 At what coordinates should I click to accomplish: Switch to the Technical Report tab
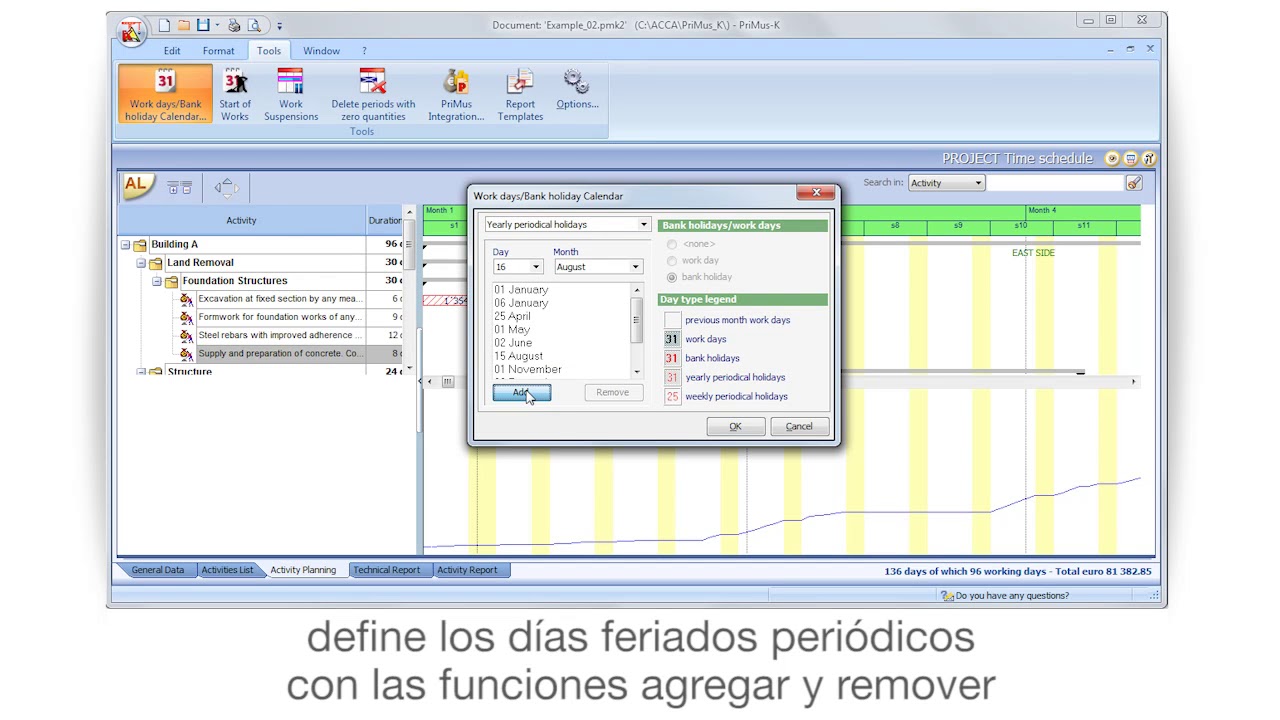[x=386, y=570]
